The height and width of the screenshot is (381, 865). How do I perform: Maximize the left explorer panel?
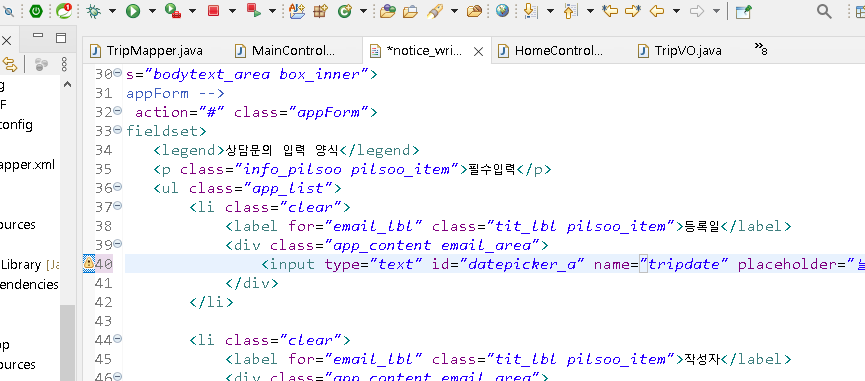pos(61,38)
